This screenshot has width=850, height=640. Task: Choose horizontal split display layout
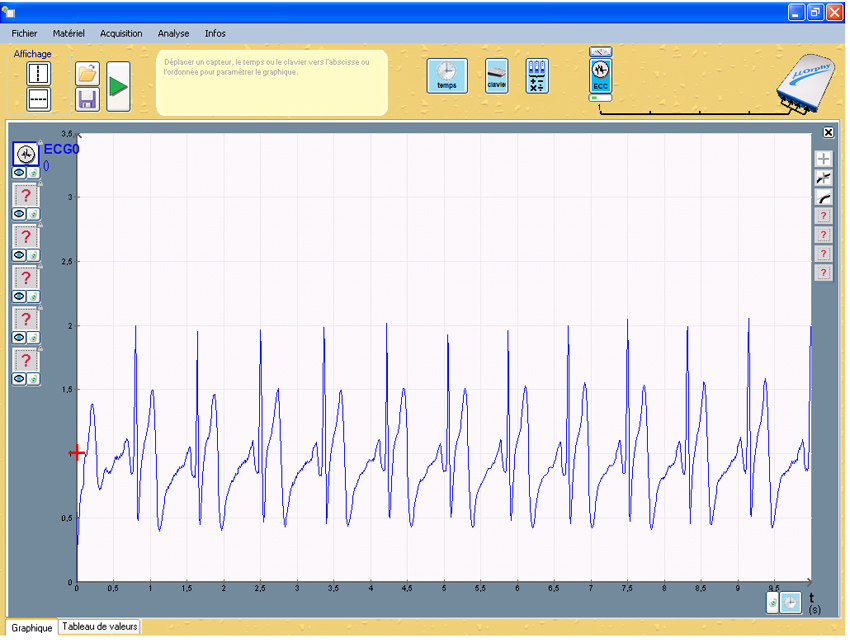point(38,98)
